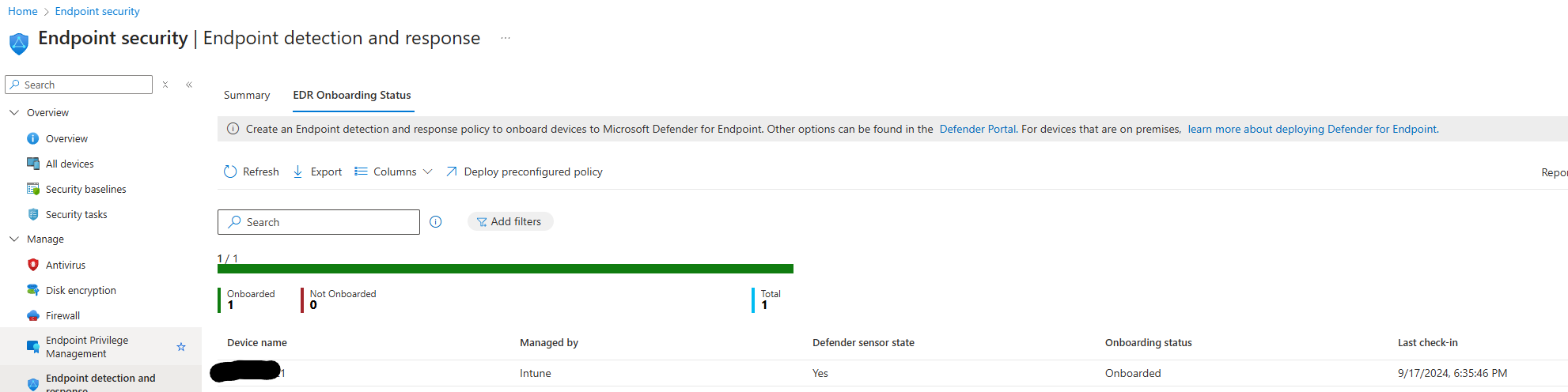1568x392 pixels.
Task: Click the All devices icon
Action: pyautogui.click(x=33, y=164)
